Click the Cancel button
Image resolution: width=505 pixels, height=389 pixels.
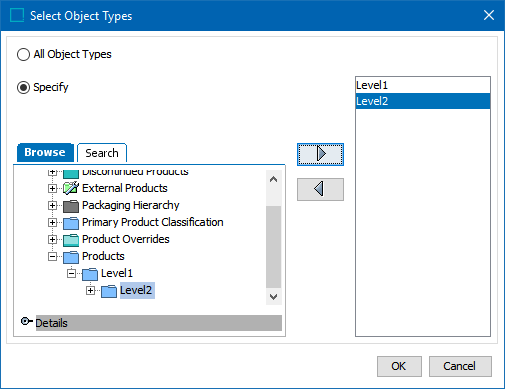click(460, 366)
